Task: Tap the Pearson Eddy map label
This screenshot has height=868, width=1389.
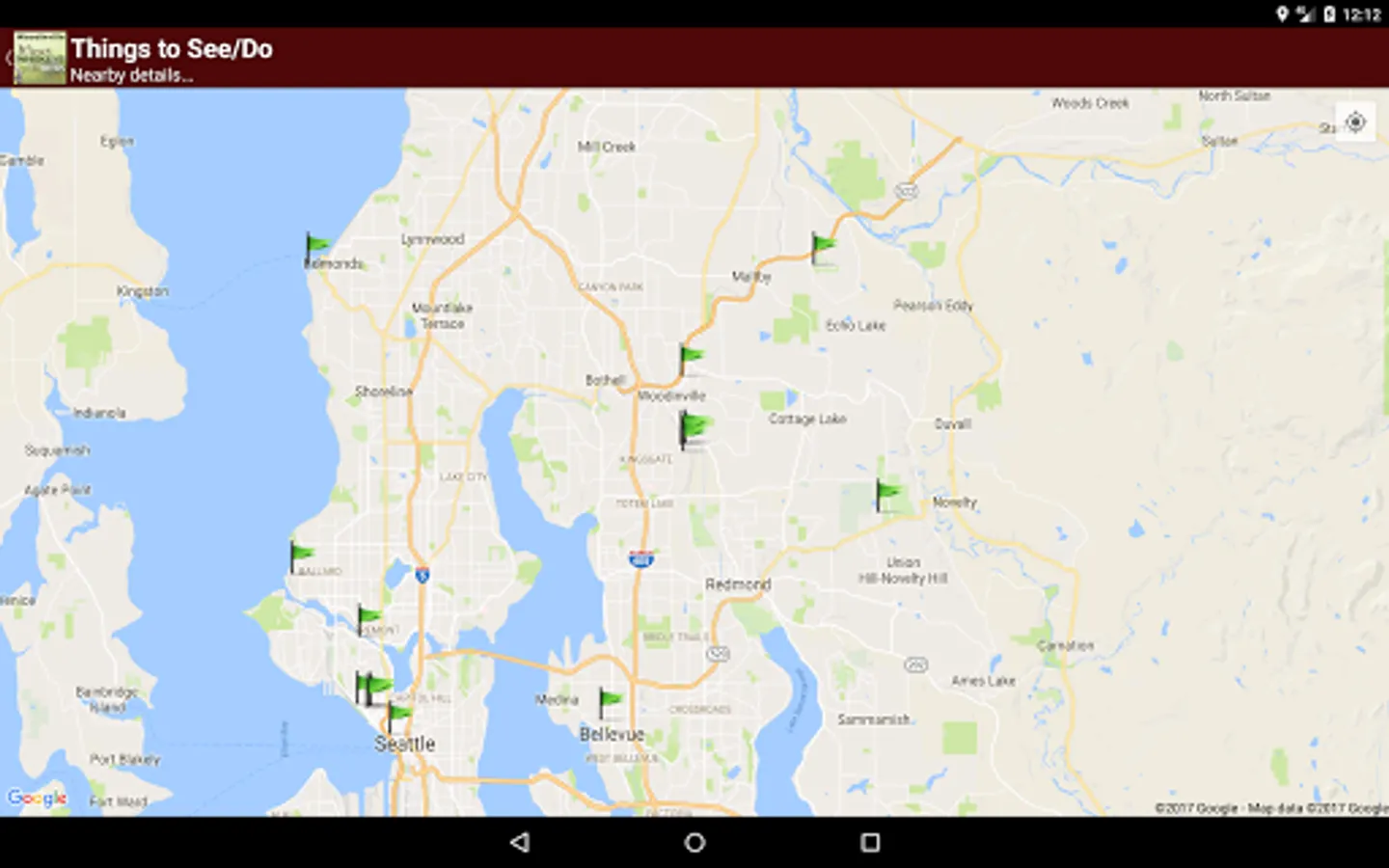Action: pos(933,306)
